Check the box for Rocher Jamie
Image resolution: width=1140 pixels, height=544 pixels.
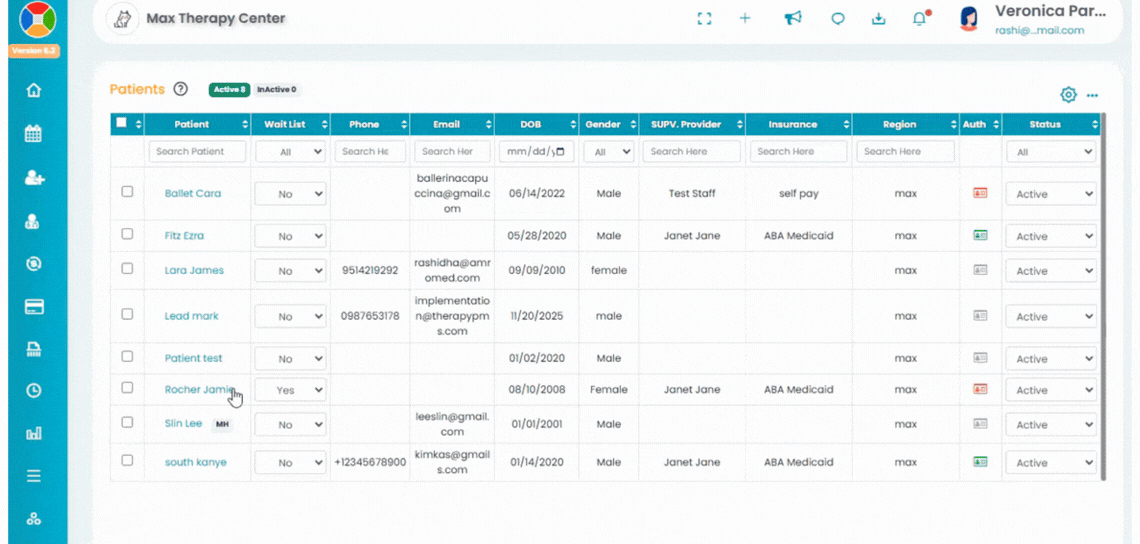point(127,388)
